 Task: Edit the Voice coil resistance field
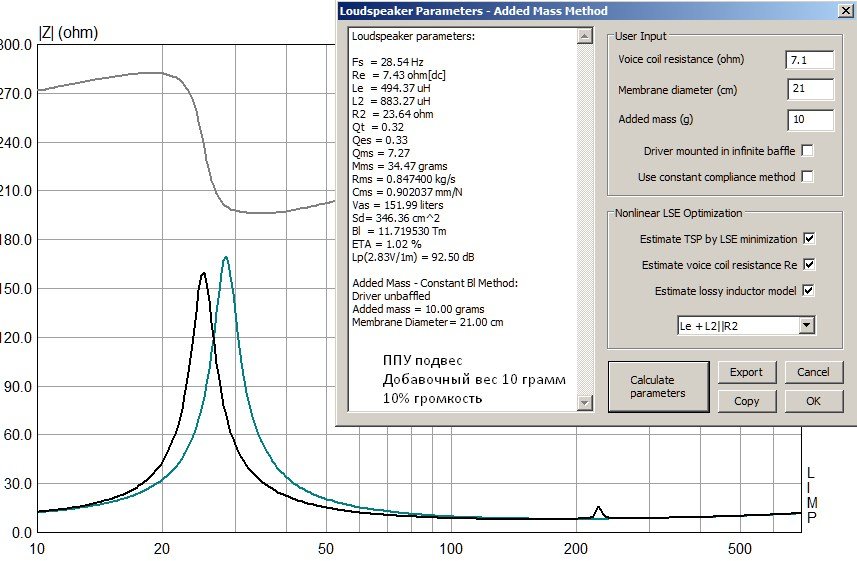810,60
